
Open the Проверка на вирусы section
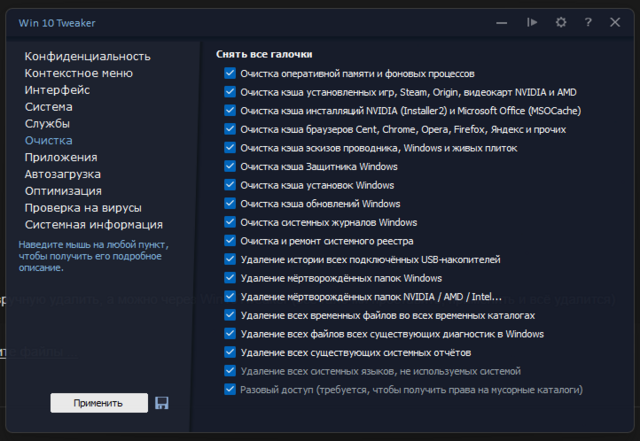point(83,208)
